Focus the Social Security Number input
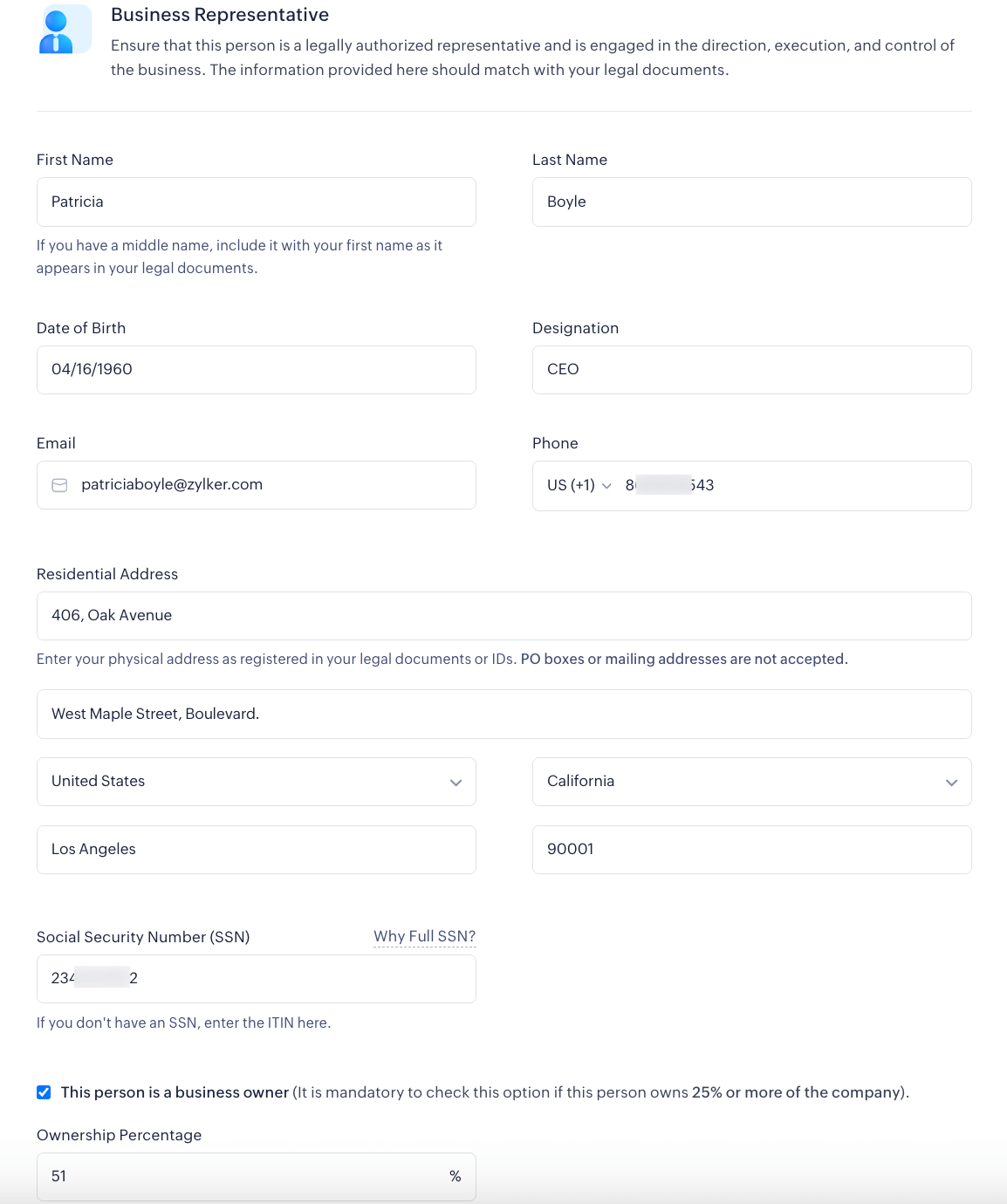This screenshot has width=1007, height=1204. pos(256,978)
